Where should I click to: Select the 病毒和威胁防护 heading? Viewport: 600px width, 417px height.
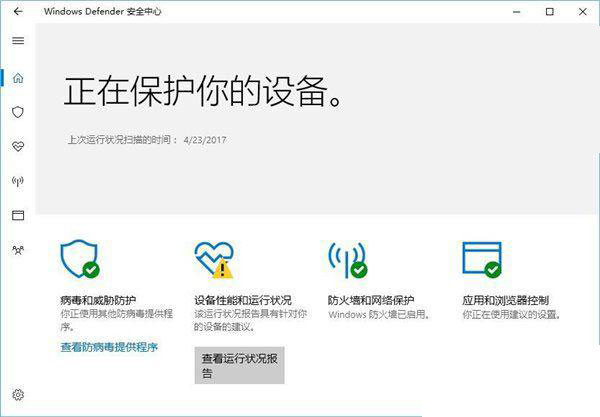point(98,300)
